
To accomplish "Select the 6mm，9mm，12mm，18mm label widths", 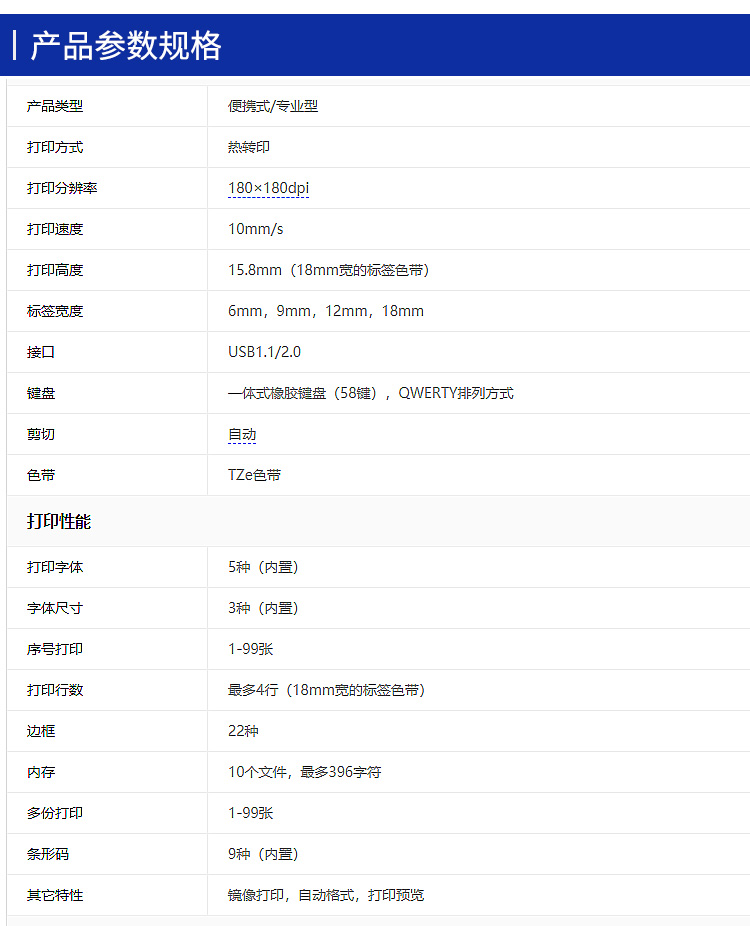I will (326, 311).
